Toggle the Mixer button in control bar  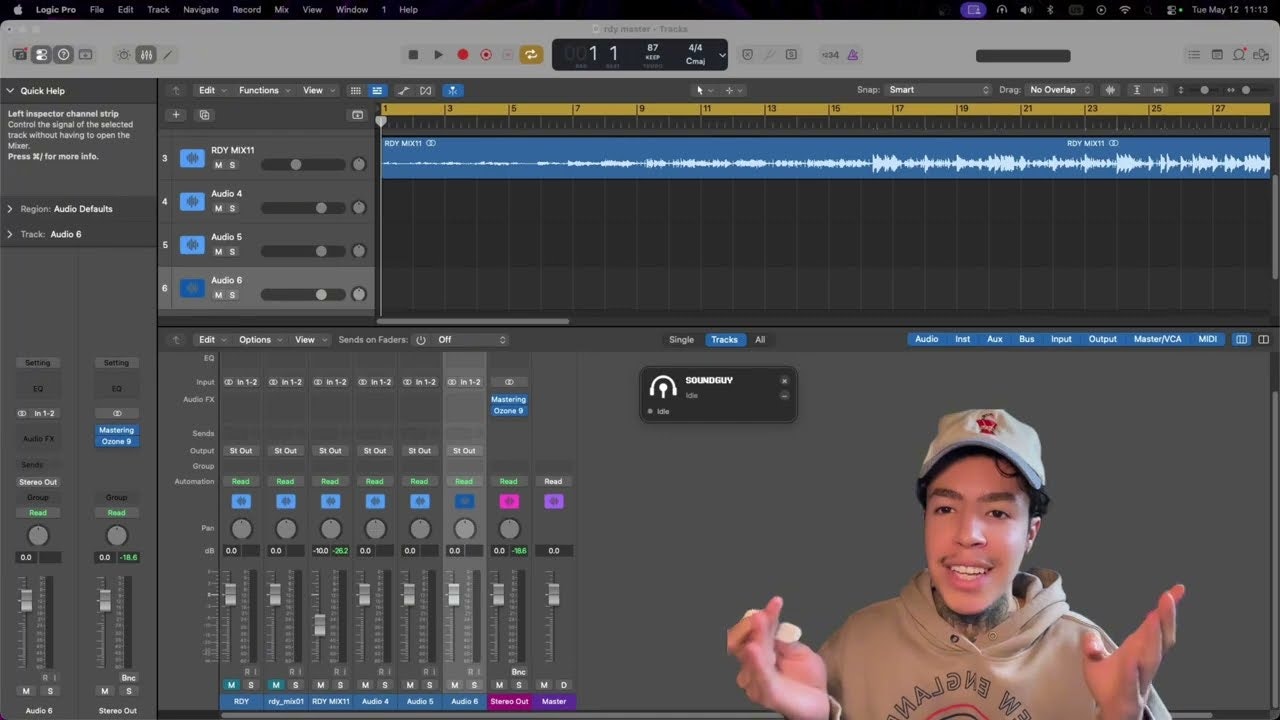146,55
